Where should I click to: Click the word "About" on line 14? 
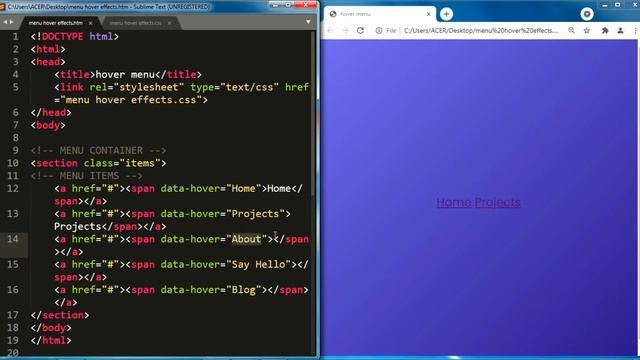pos(246,239)
